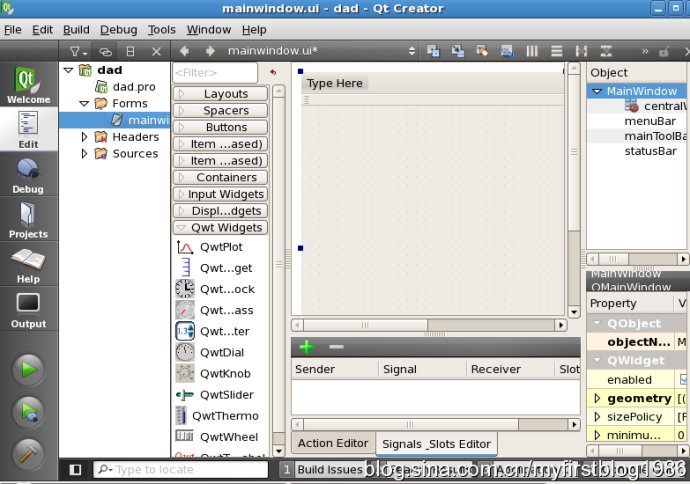The height and width of the screenshot is (484, 690).
Task: Click the Build hammer button
Action: tap(28, 455)
